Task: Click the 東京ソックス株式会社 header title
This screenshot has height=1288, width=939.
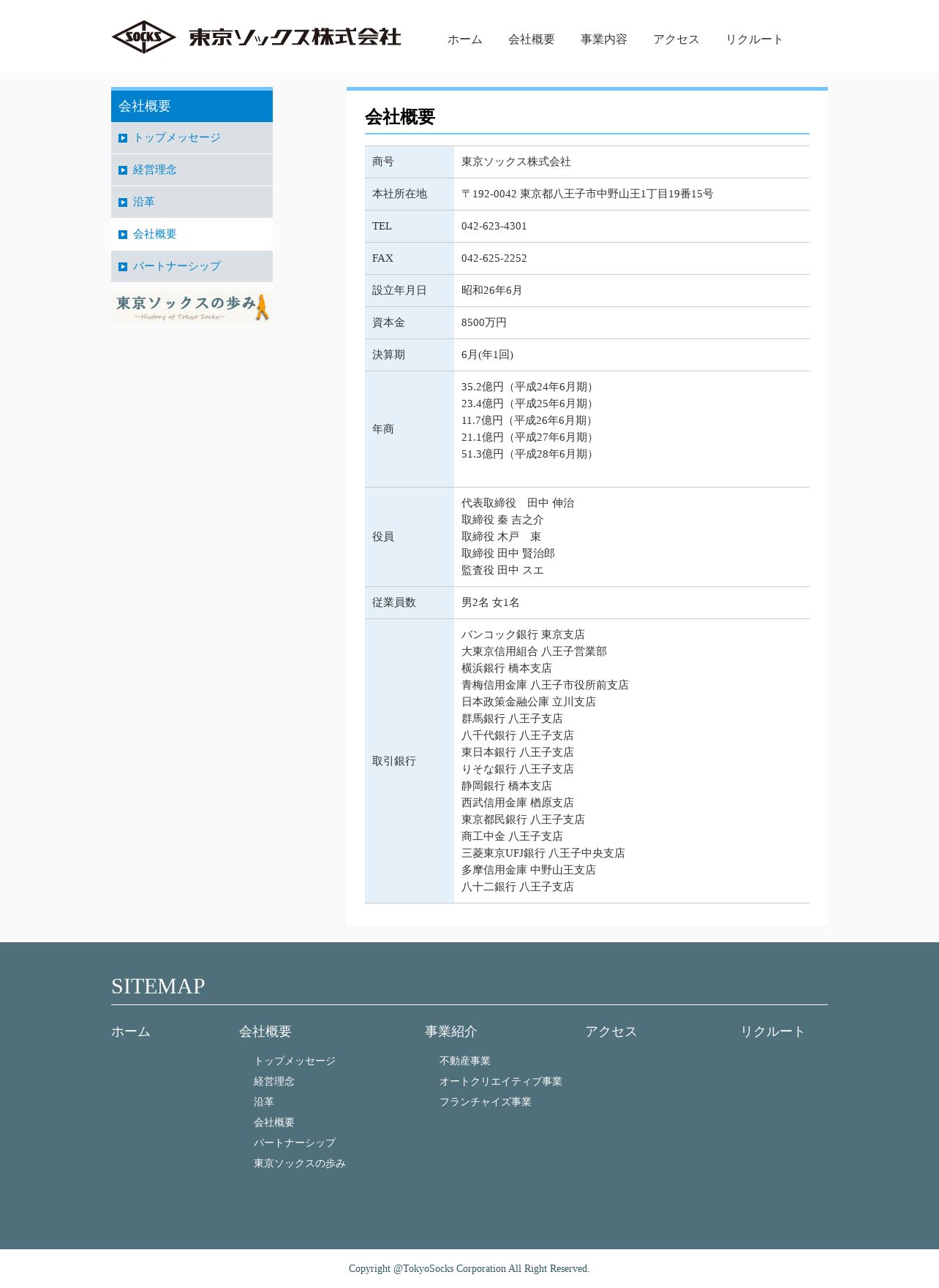Action: [x=295, y=37]
